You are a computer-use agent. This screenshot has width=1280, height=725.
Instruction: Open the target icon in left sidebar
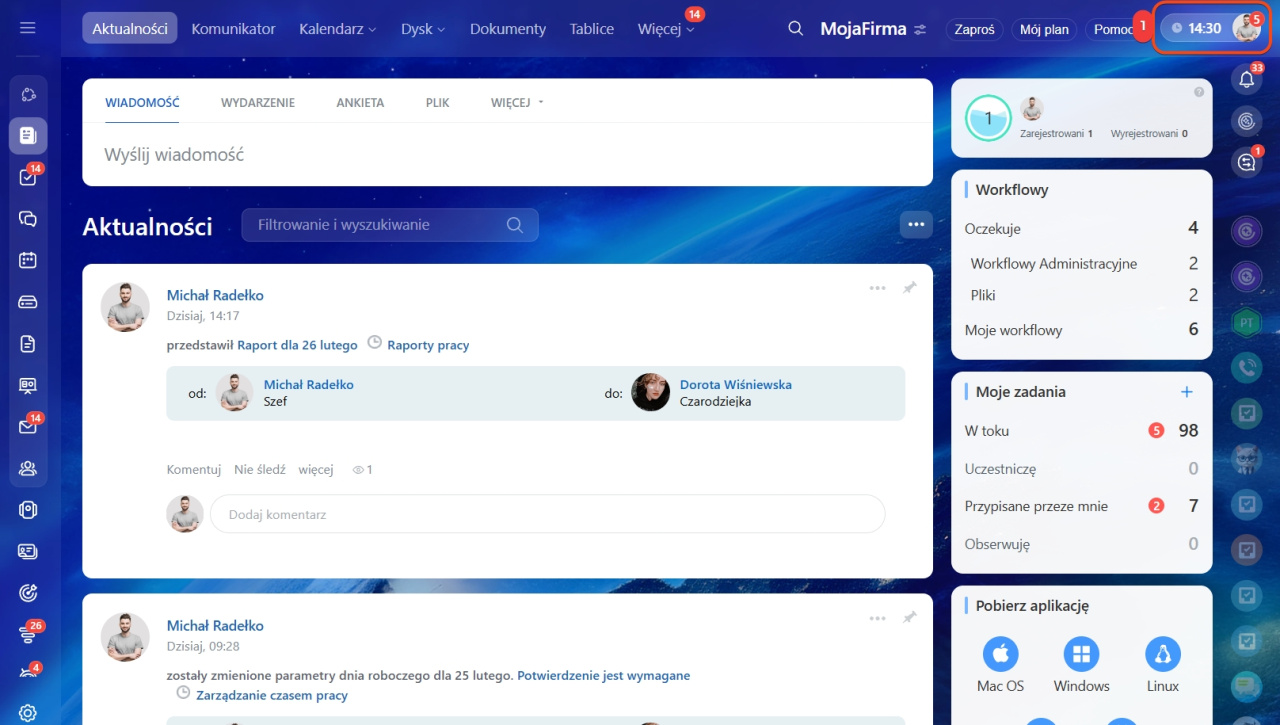(28, 593)
